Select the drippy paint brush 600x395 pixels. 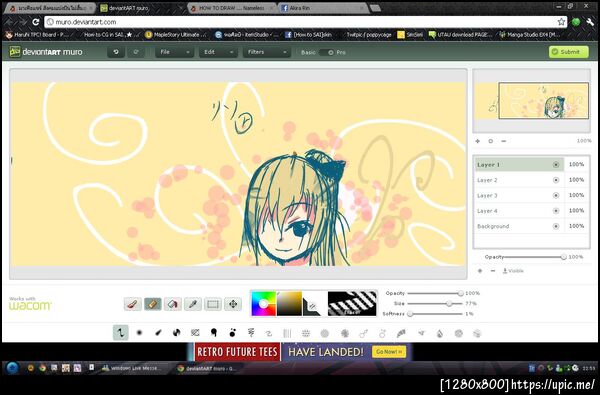click(x=214, y=333)
